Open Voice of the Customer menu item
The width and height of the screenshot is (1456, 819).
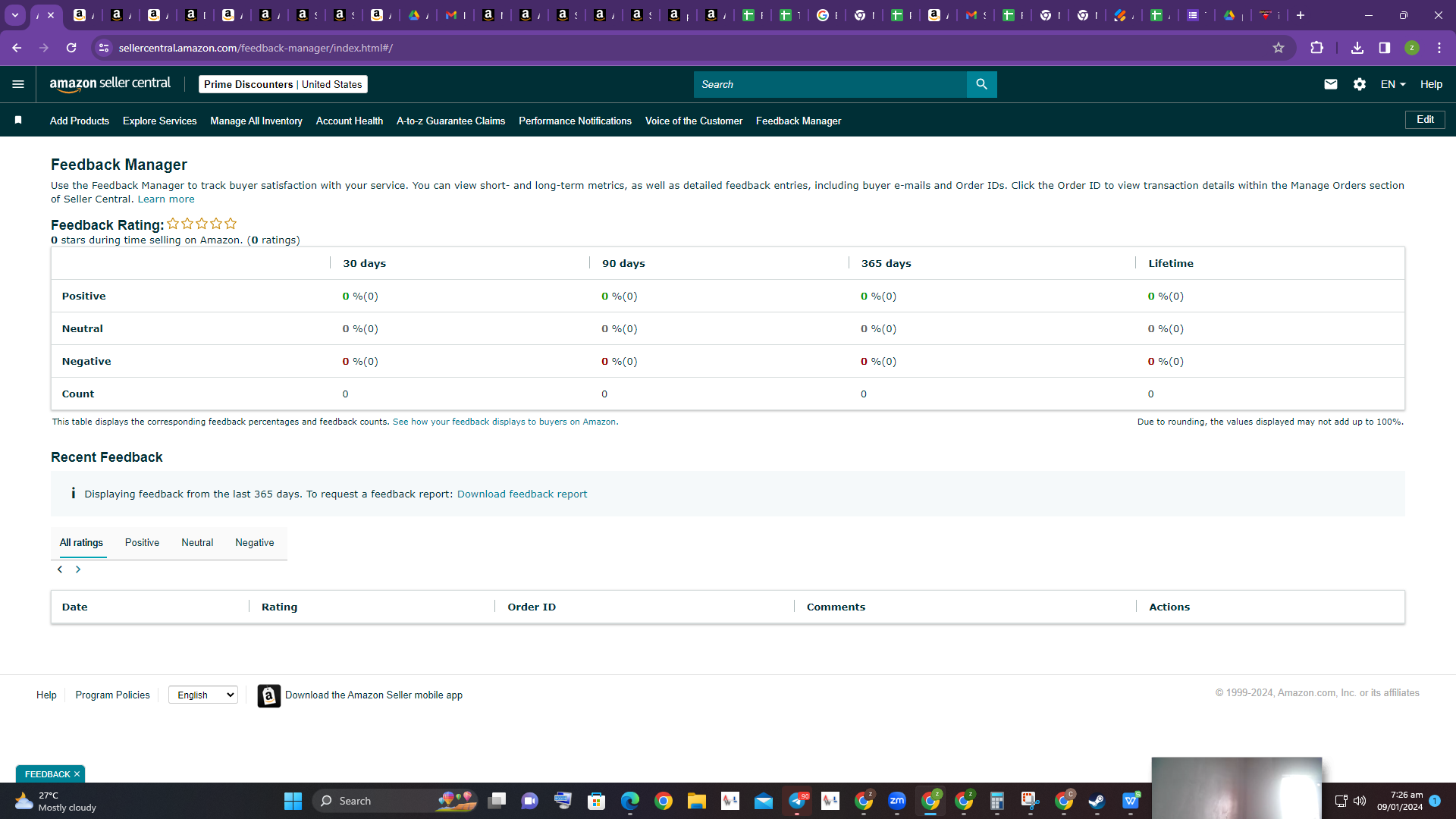pyautogui.click(x=694, y=121)
